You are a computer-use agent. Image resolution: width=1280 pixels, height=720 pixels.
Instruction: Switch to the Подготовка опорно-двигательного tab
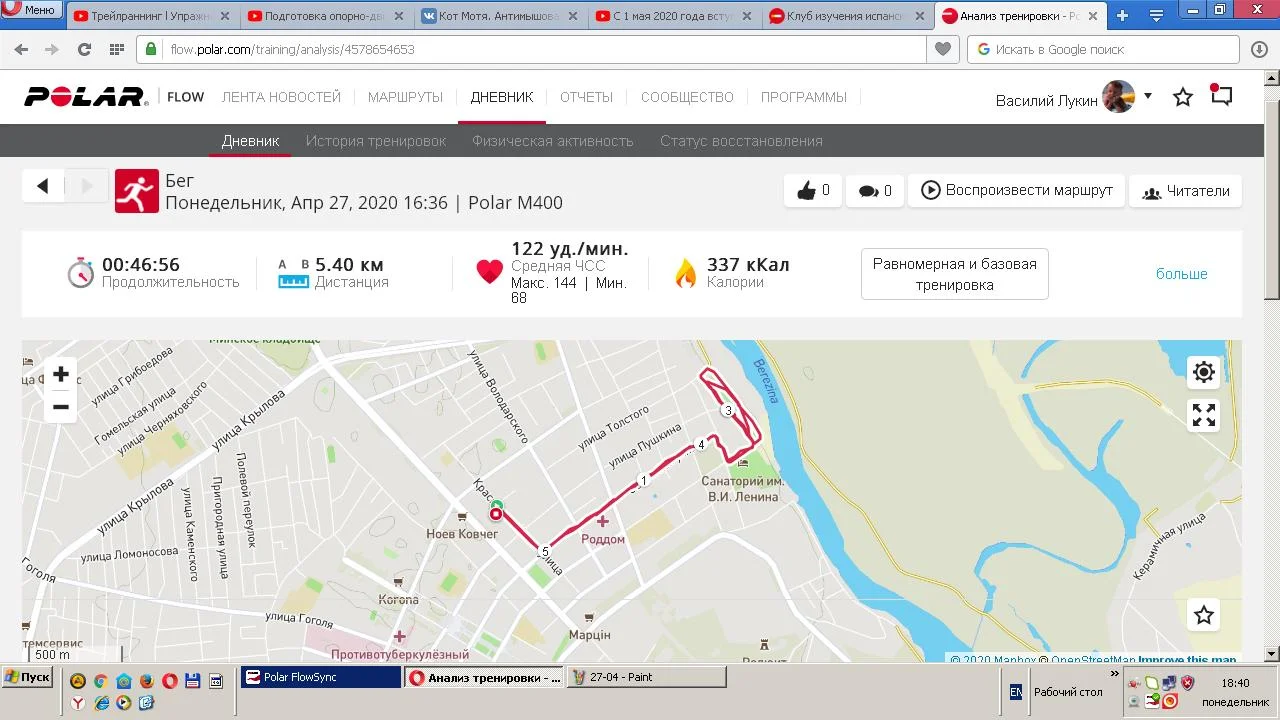click(x=326, y=16)
